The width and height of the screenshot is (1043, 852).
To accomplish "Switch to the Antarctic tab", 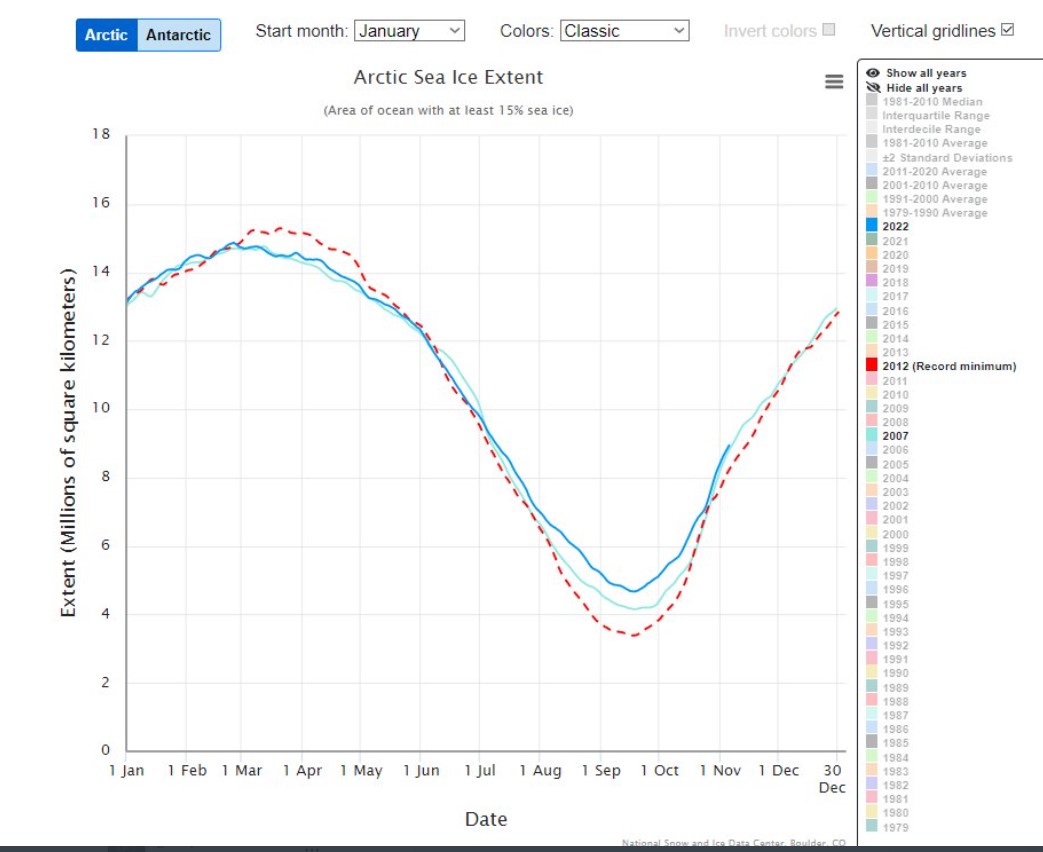I will tap(178, 35).
